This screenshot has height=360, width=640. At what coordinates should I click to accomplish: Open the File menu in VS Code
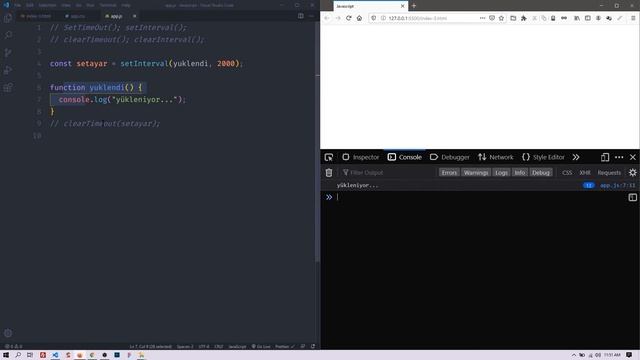(18, 5)
